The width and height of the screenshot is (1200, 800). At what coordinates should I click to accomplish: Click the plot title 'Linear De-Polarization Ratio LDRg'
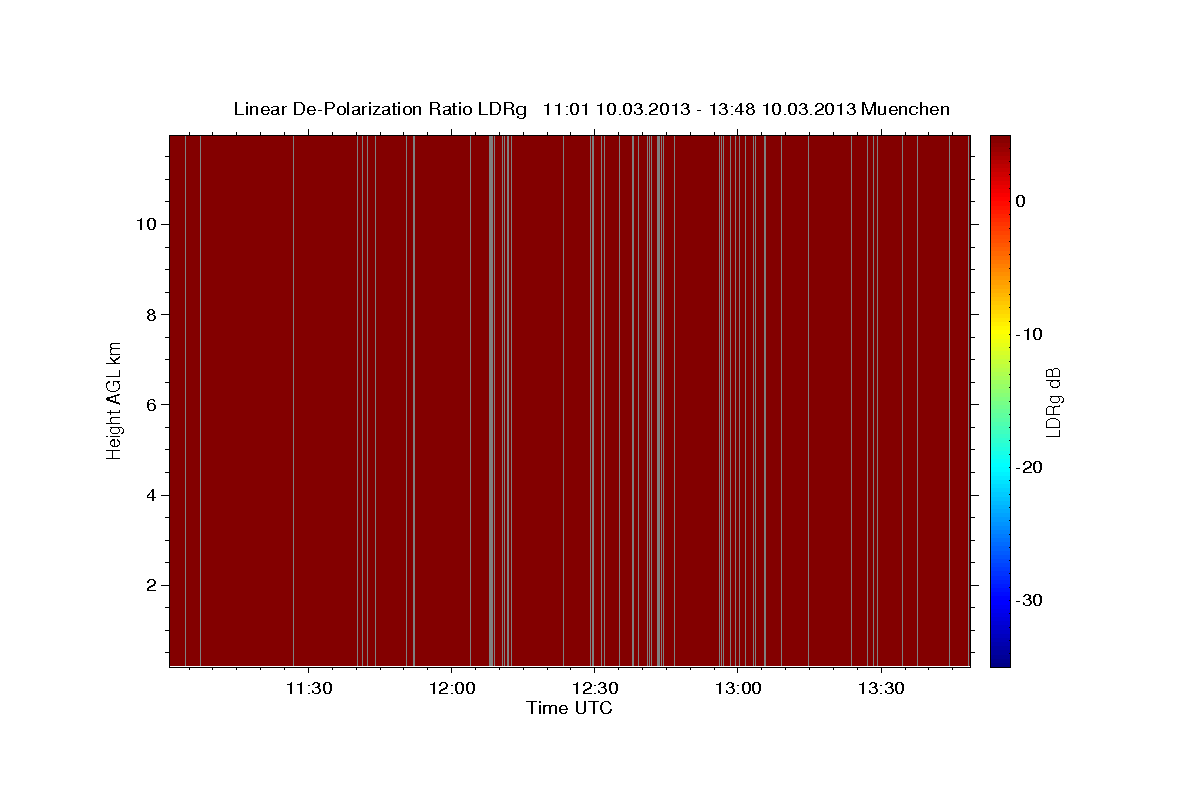(380, 109)
